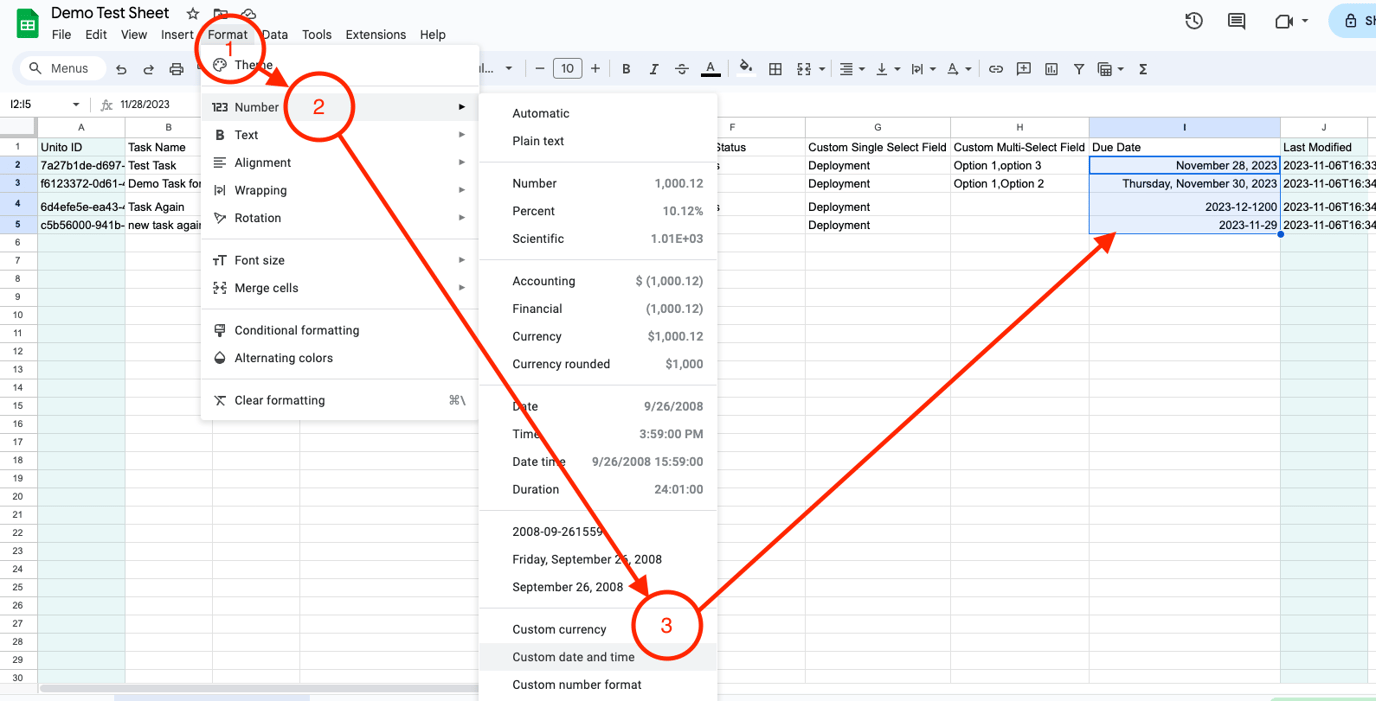
Task: Open the Borders picker icon
Action: [775, 68]
